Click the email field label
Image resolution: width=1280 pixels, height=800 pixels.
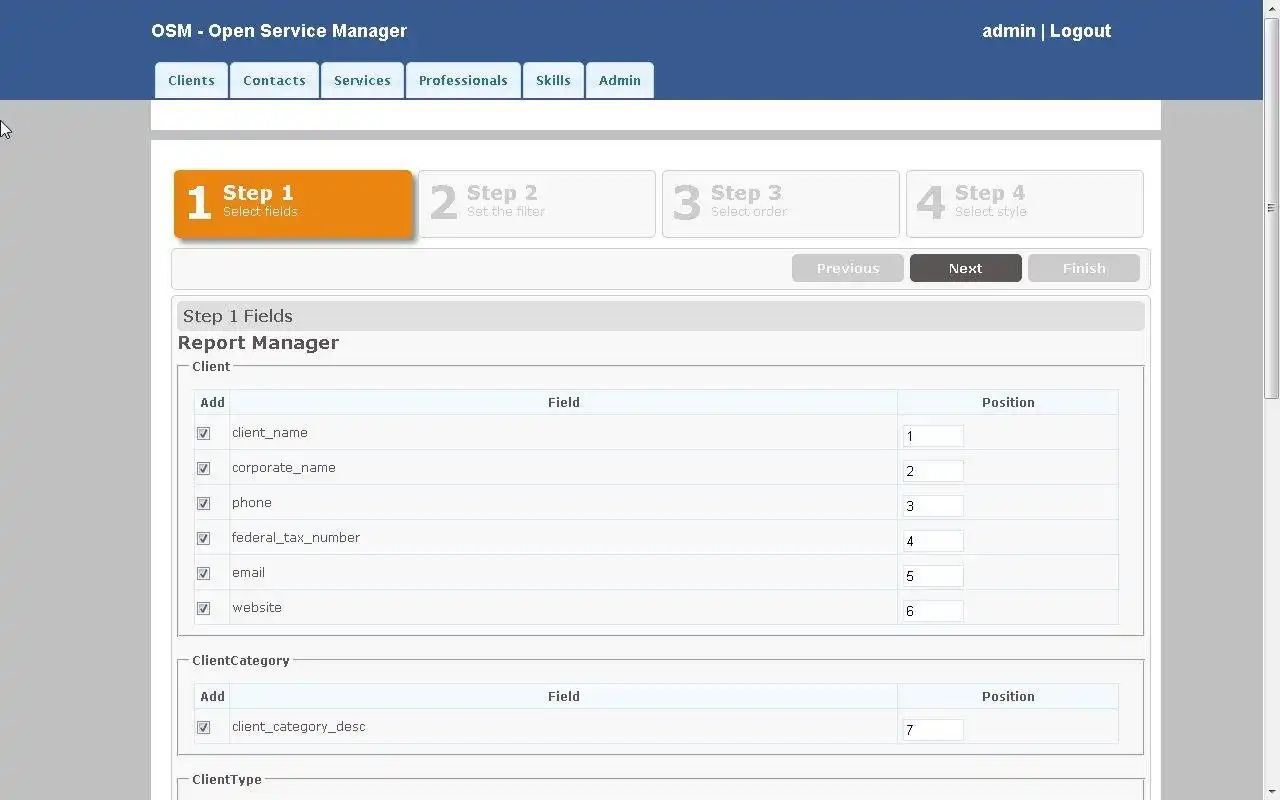pyautogui.click(x=248, y=573)
